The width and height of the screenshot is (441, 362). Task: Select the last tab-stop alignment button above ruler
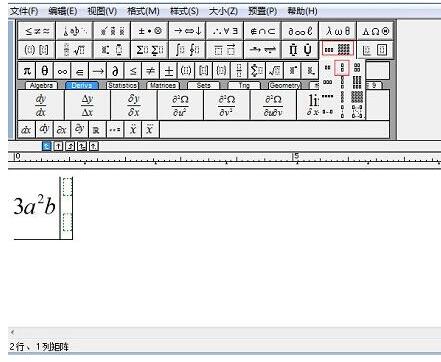point(94,146)
